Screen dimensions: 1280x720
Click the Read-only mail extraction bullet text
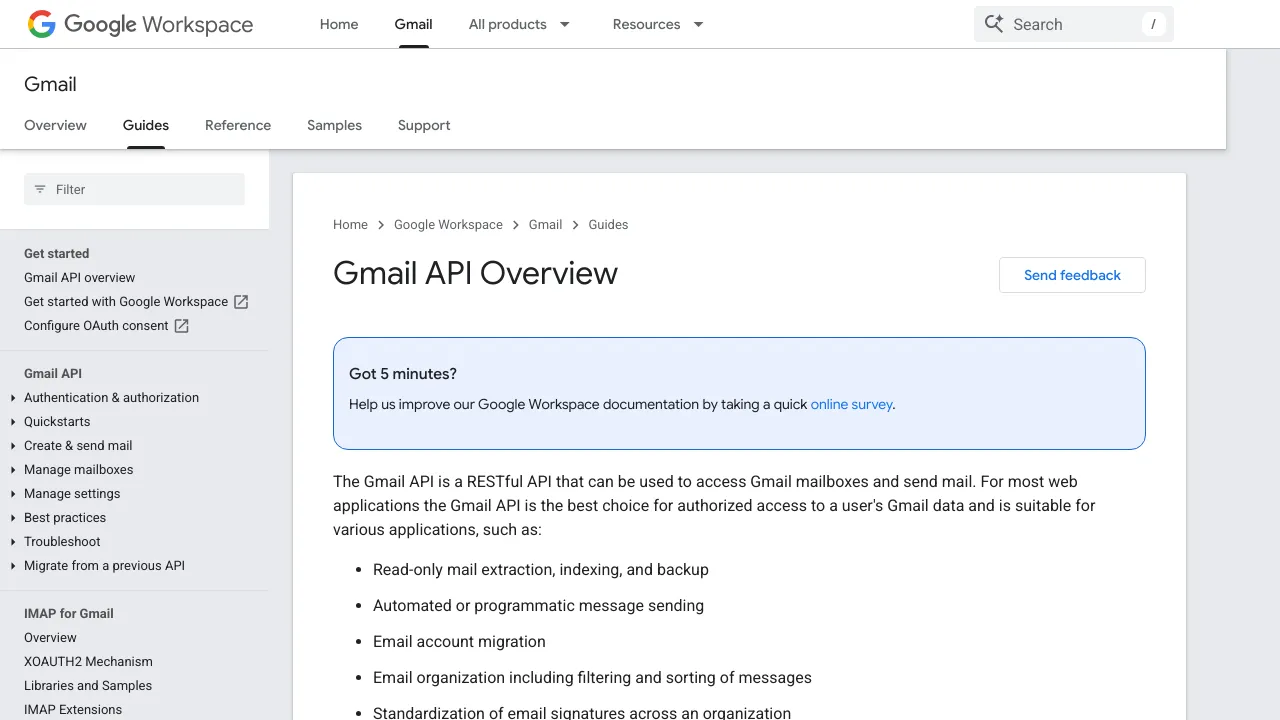[541, 570]
